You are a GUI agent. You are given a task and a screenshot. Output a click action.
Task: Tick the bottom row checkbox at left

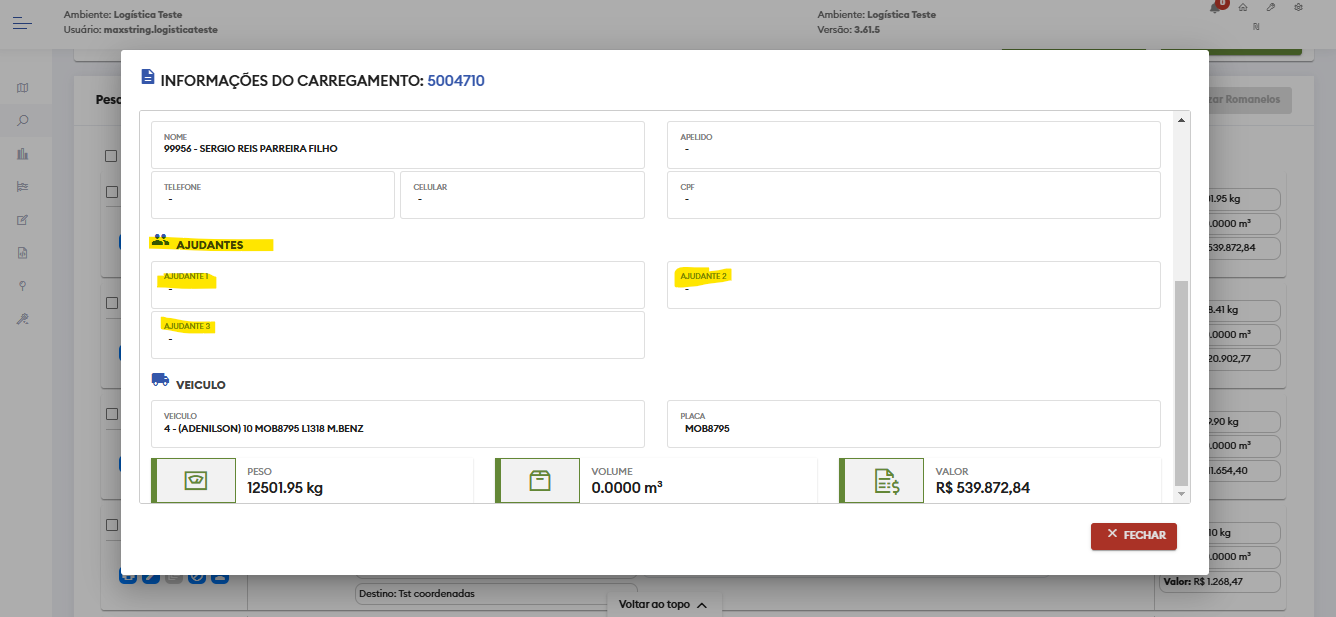point(111,526)
